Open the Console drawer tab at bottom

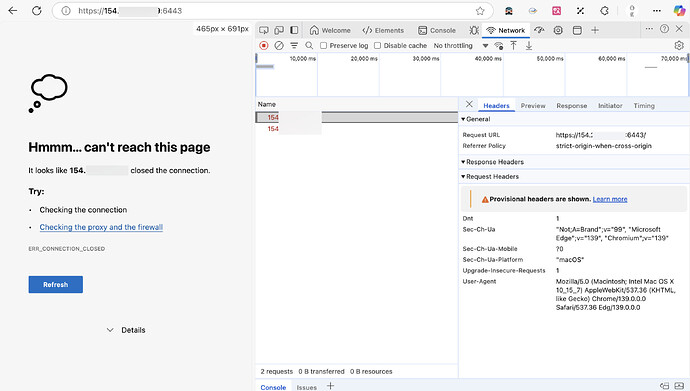[x=273, y=387]
